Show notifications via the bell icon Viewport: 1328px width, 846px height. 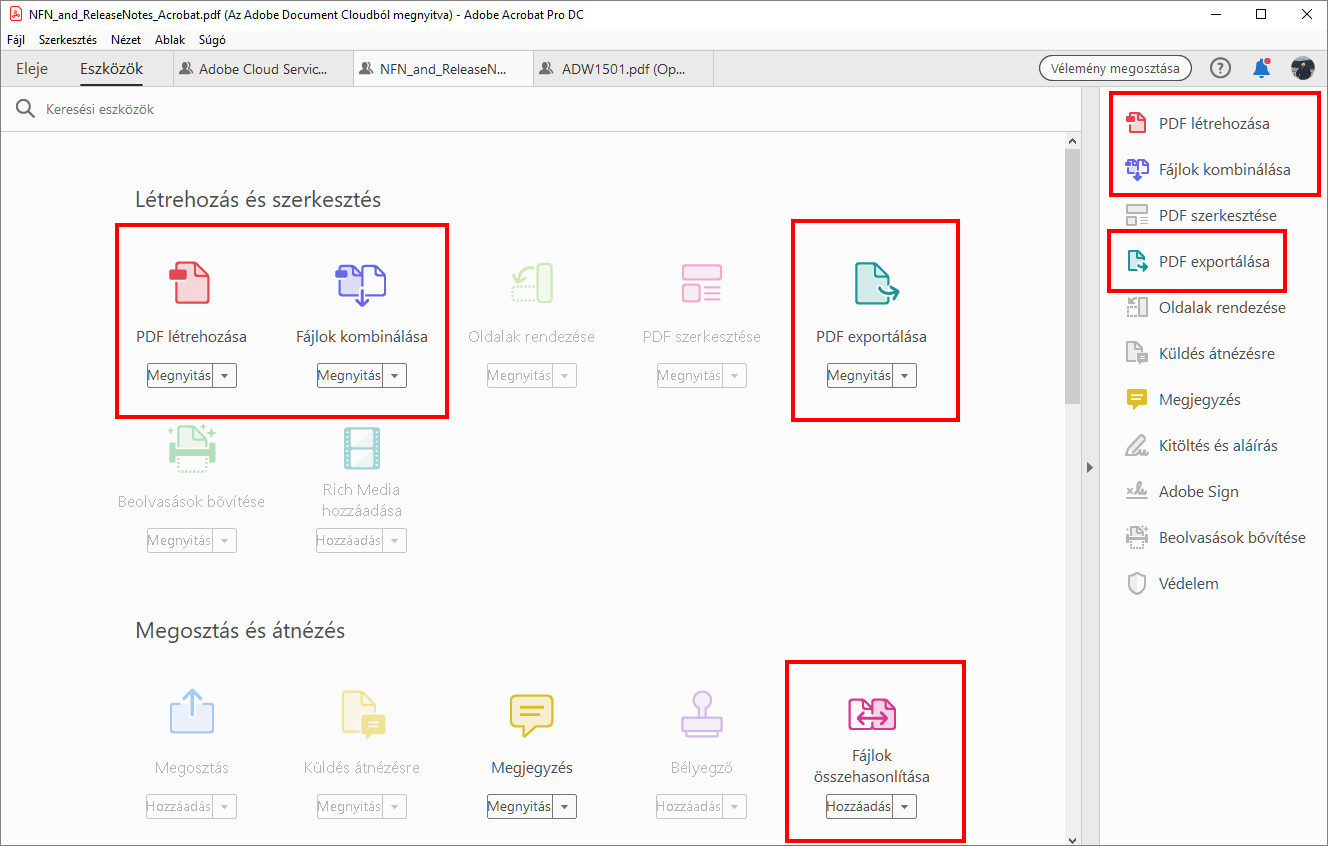tap(1262, 68)
